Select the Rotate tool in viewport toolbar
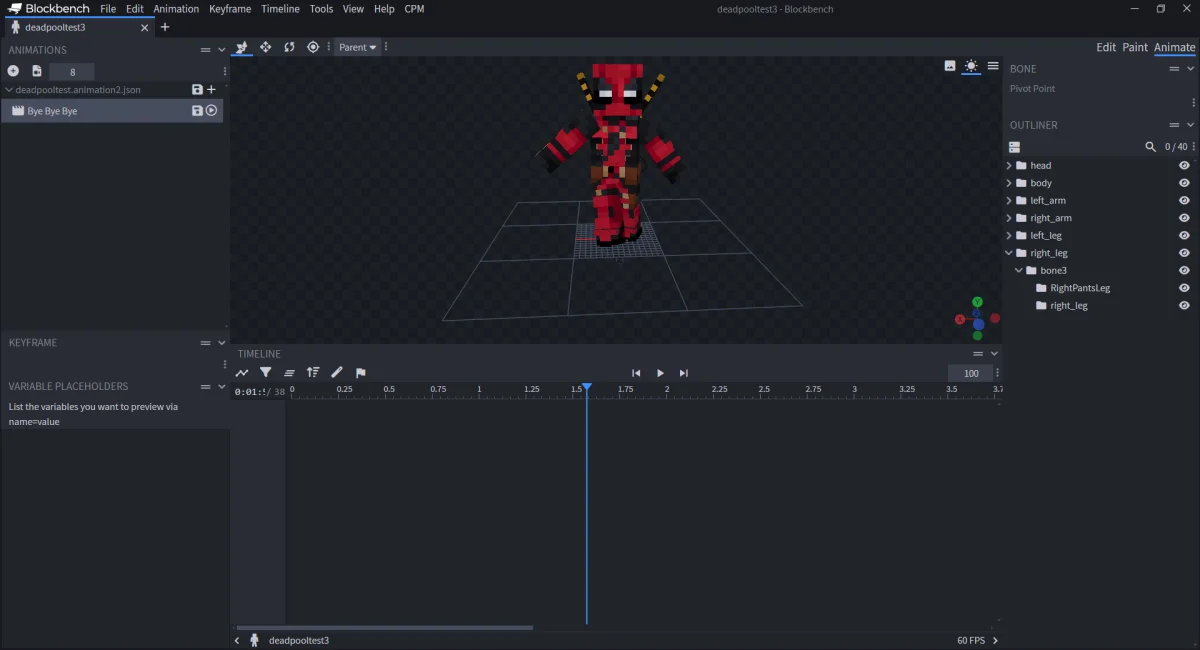The width and height of the screenshot is (1200, 650). [x=289, y=47]
